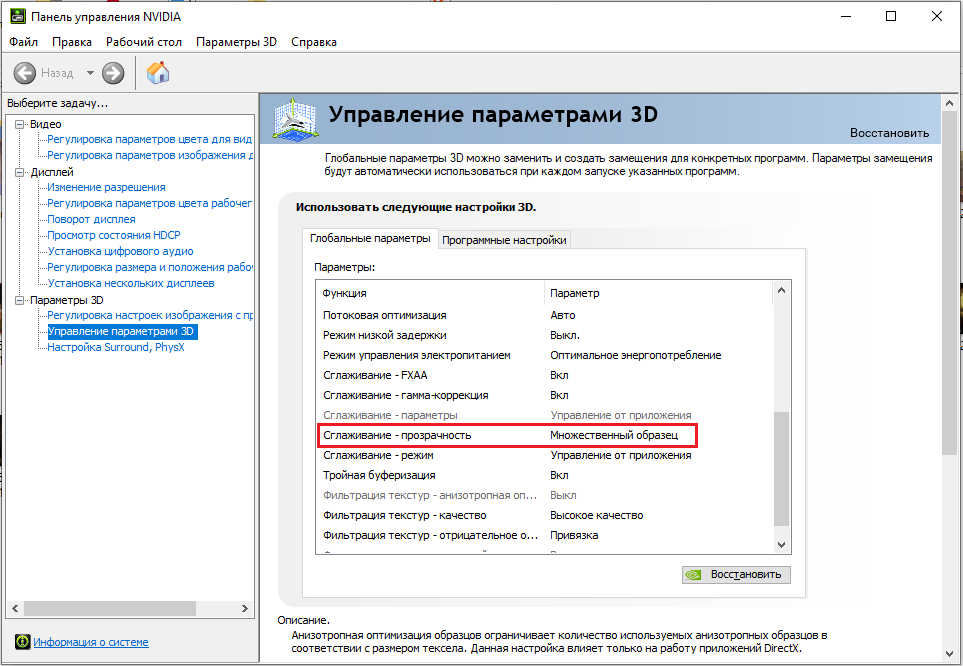Image resolution: width=963 pixels, height=666 pixels.
Task: Click the system information icon
Action: (x=22, y=642)
